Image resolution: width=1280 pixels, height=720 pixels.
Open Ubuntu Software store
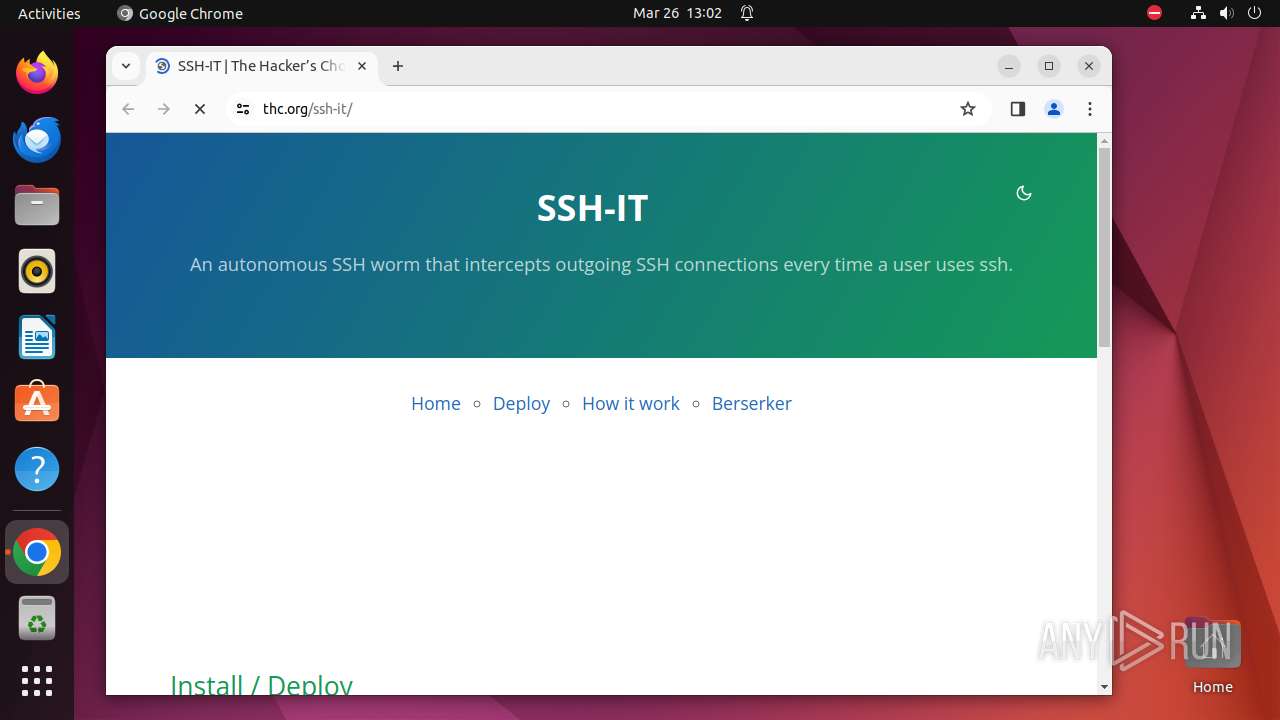click(37, 403)
